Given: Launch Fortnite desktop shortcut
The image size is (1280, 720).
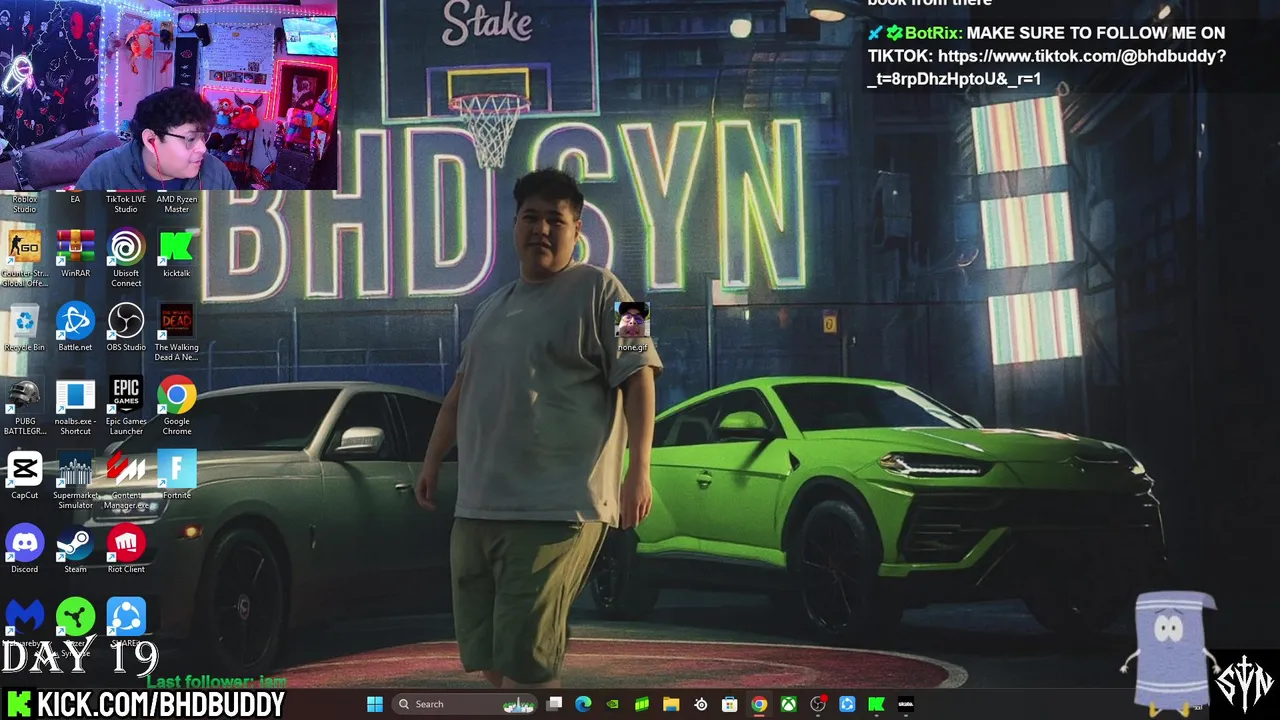Looking at the screenshot, I should 176,476.
